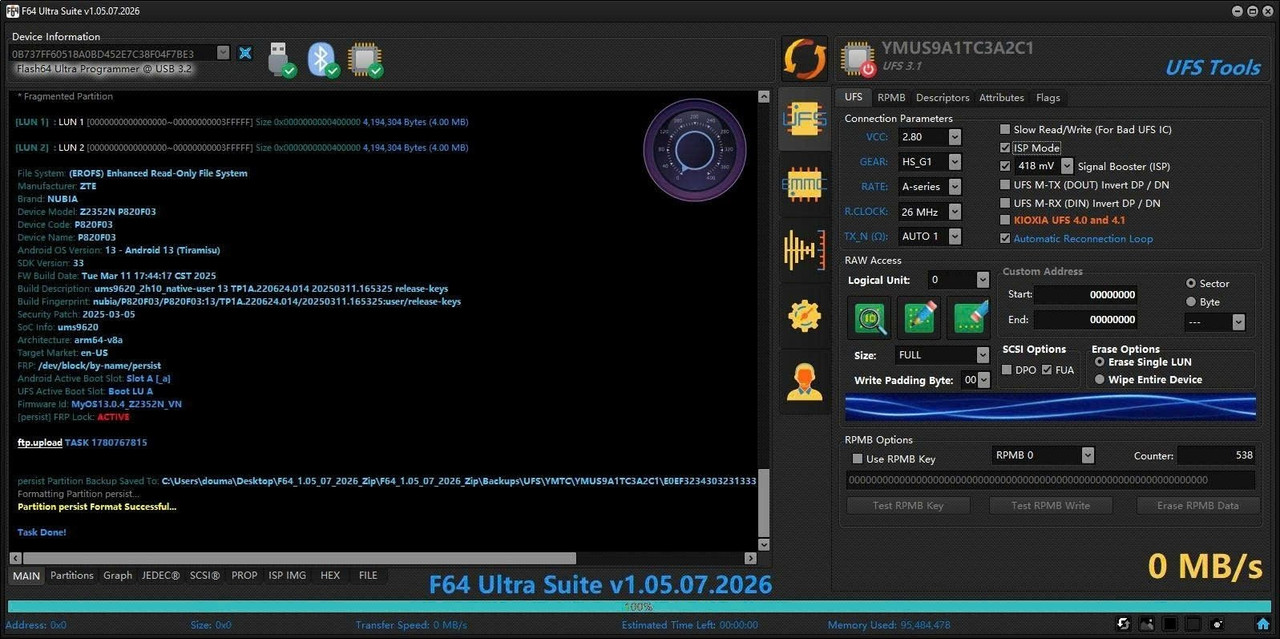Image resolution: width=1280 pixels, height=639 pixels.
Task: Click the 100% progress bar
Action: click(x=639, y=607)
